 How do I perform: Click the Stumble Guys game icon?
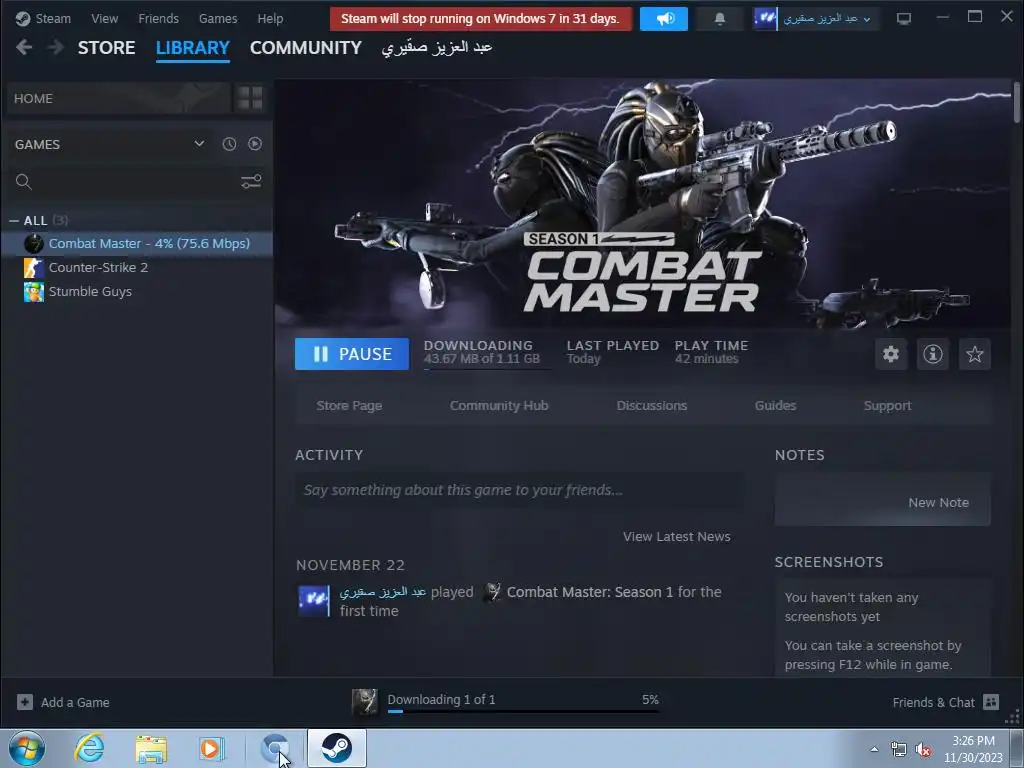pos(34,292)
